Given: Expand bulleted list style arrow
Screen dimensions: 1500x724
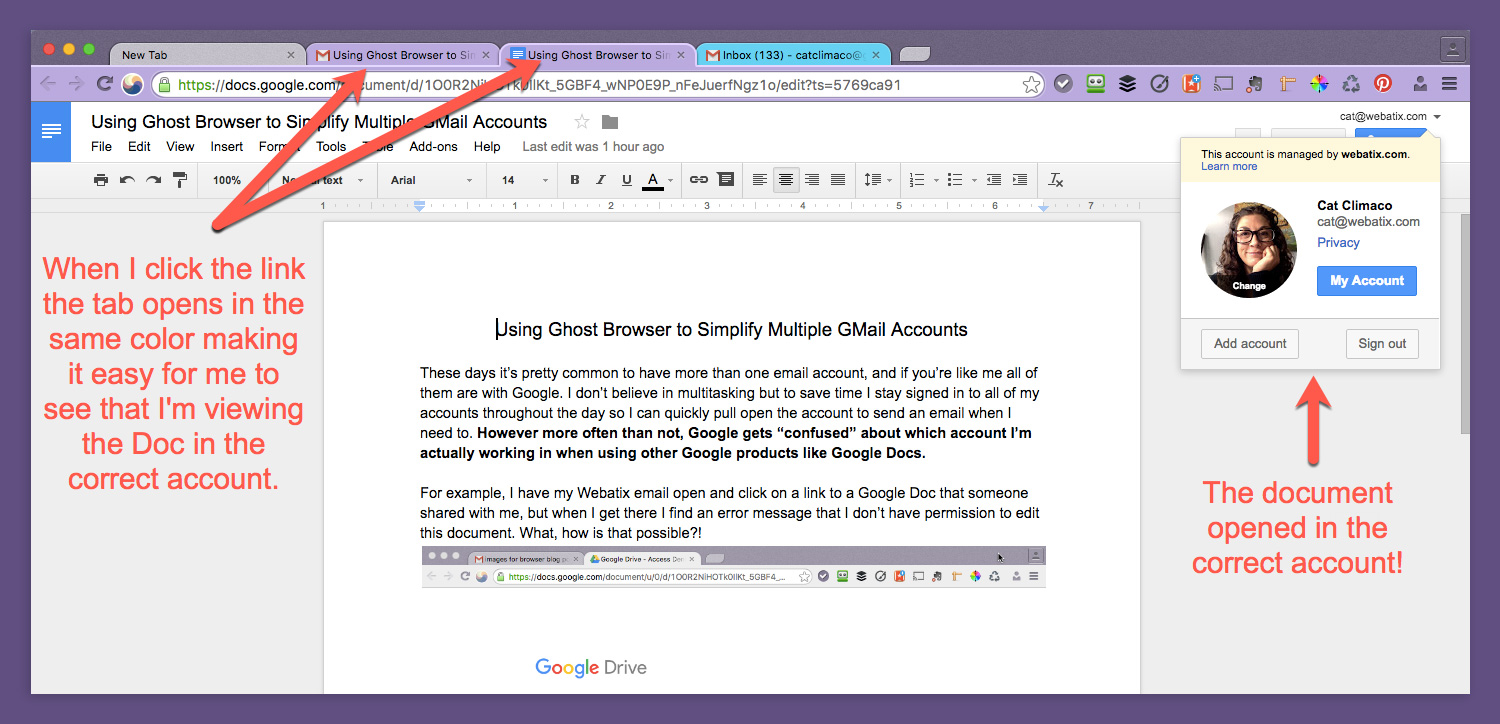Looking at the screenshot, I should click(x=973, y=181).
